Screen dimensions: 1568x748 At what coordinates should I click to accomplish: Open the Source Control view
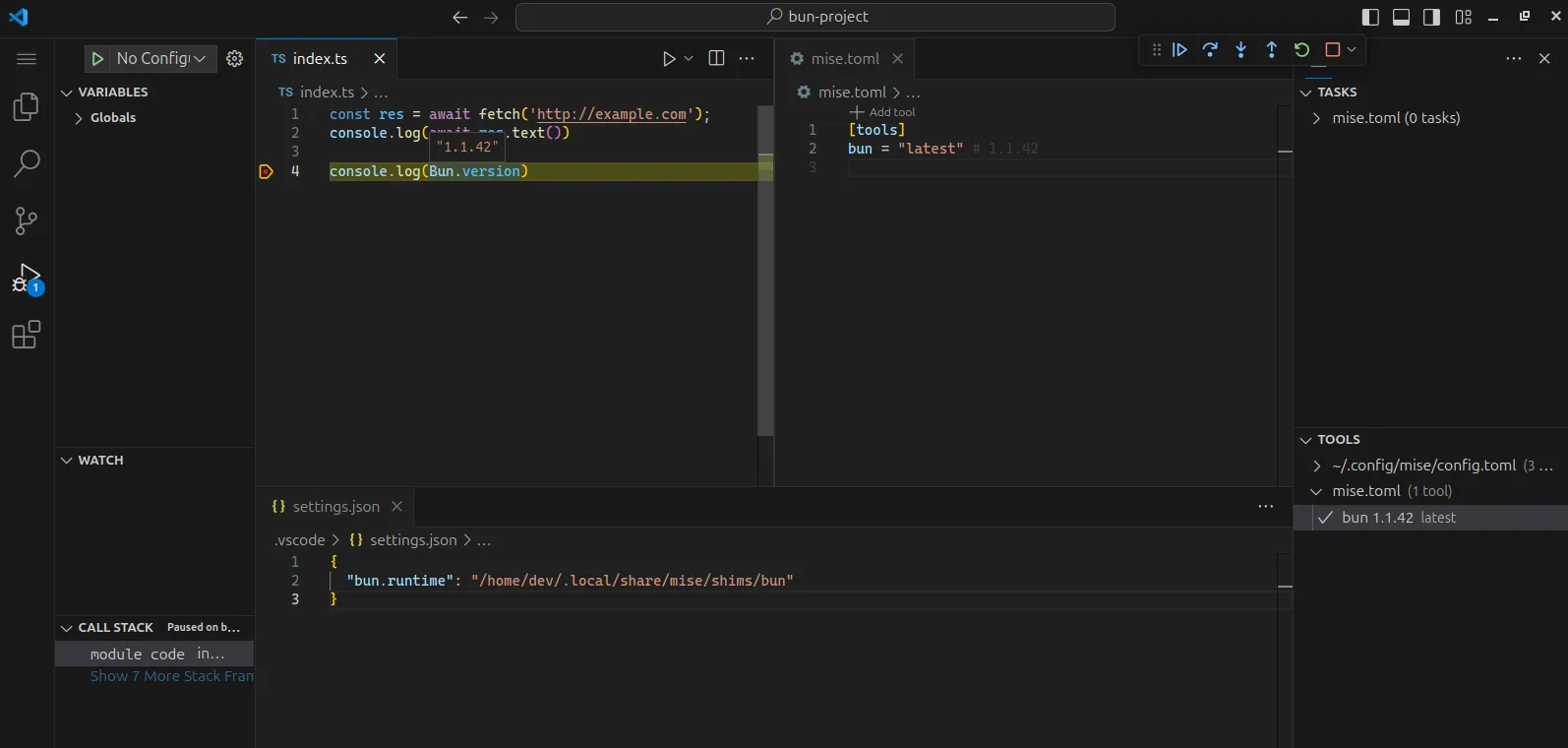click(x=27, y=221)
